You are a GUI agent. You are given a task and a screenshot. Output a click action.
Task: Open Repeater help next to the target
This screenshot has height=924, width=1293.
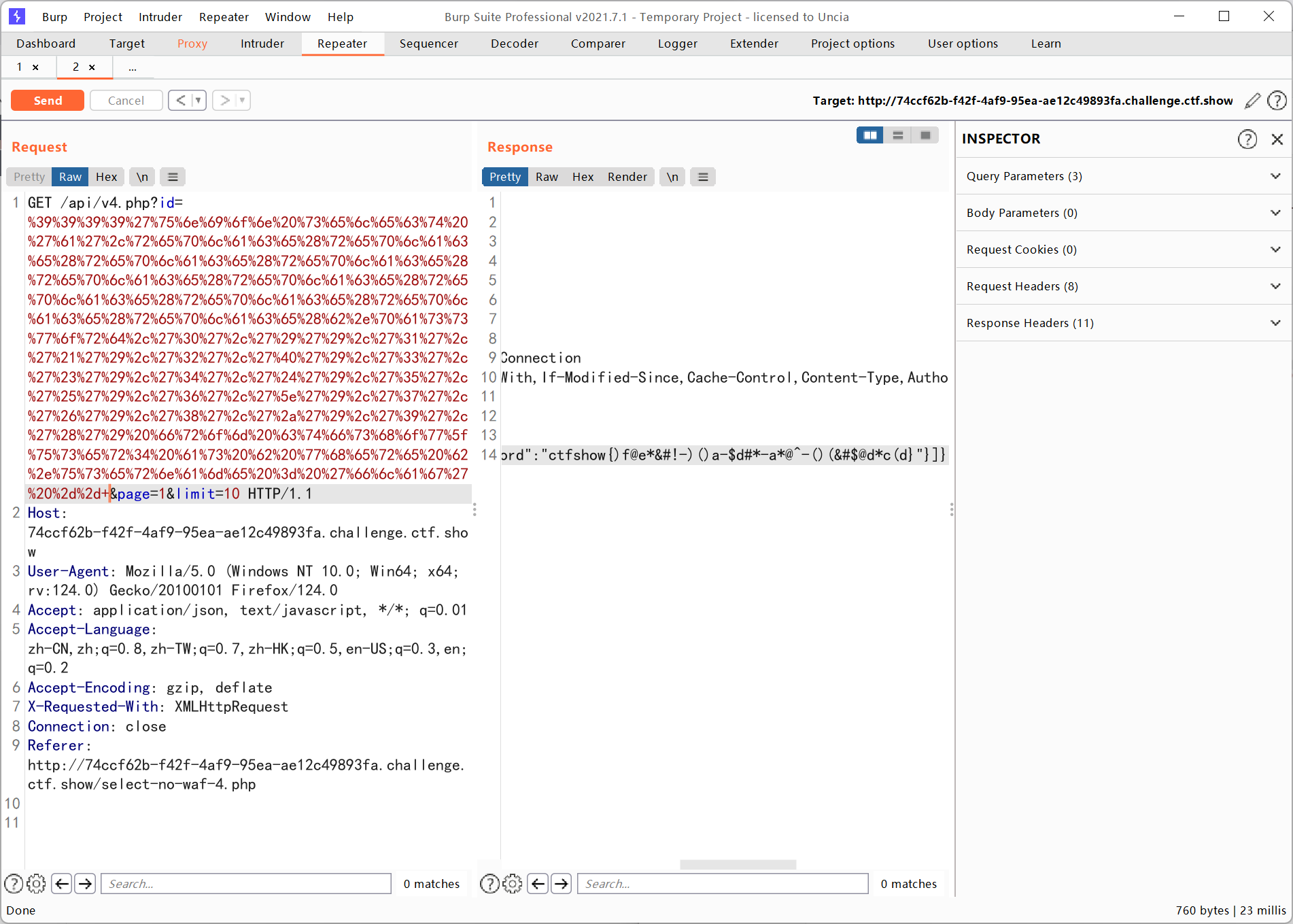[1277, 101]
